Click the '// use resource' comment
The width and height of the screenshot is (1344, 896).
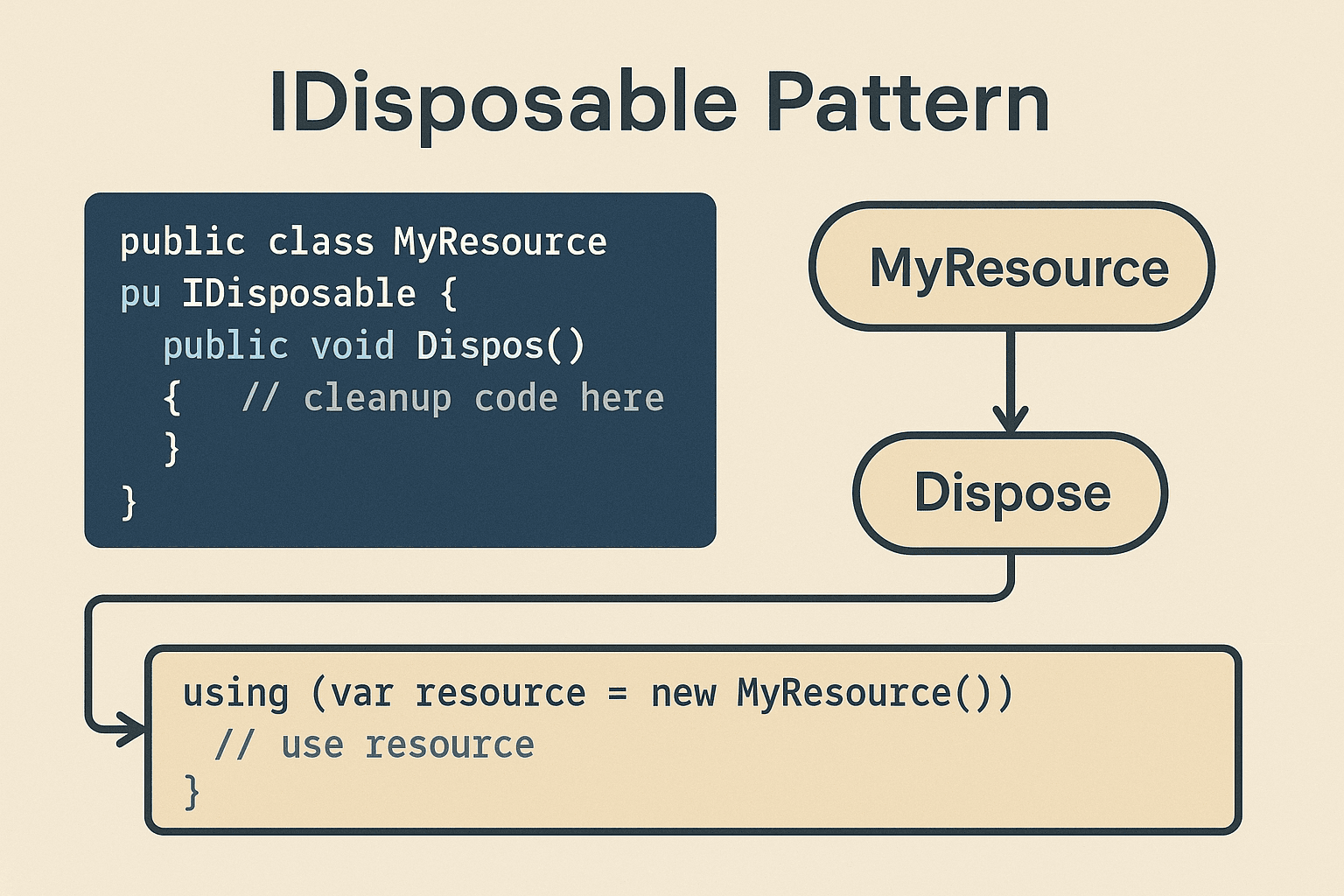click(374, 745)
